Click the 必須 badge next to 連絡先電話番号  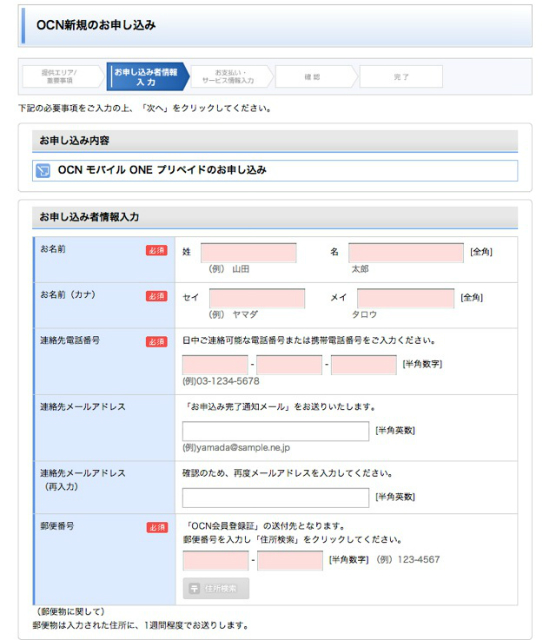(x=157, y=342)
